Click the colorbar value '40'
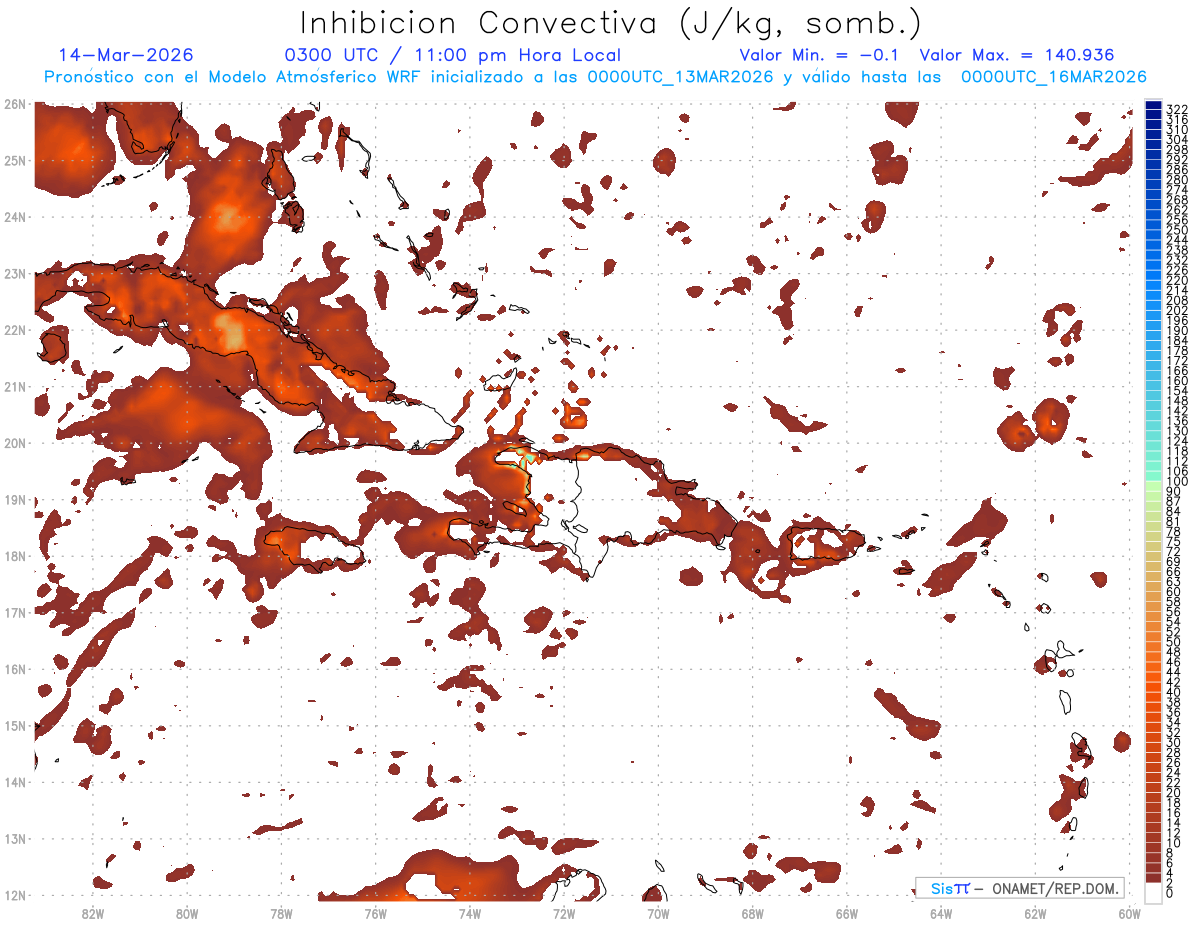The height and width of the screenshot is (927, 1200). tap(1174, 692)
